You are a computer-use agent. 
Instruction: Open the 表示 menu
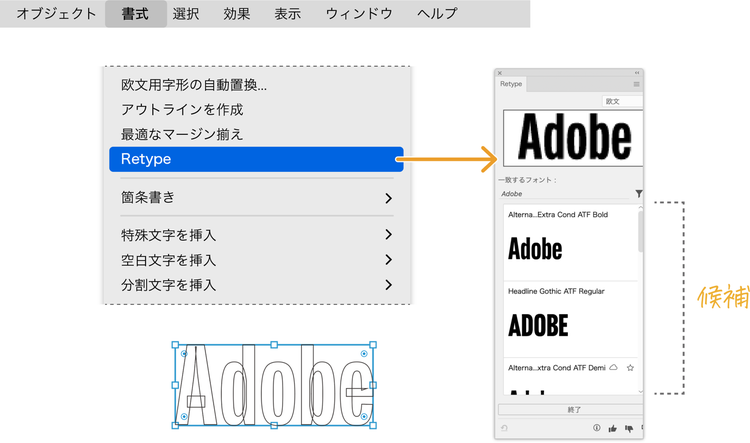(x=287, y=13)
